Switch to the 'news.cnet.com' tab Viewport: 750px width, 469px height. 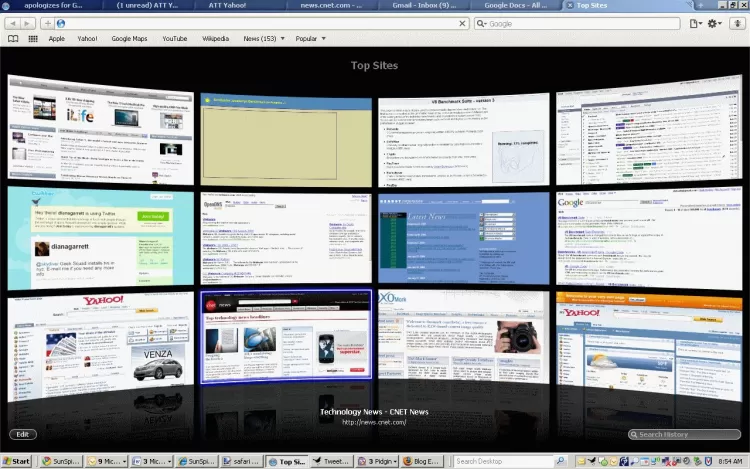click(x=331, y=5)
